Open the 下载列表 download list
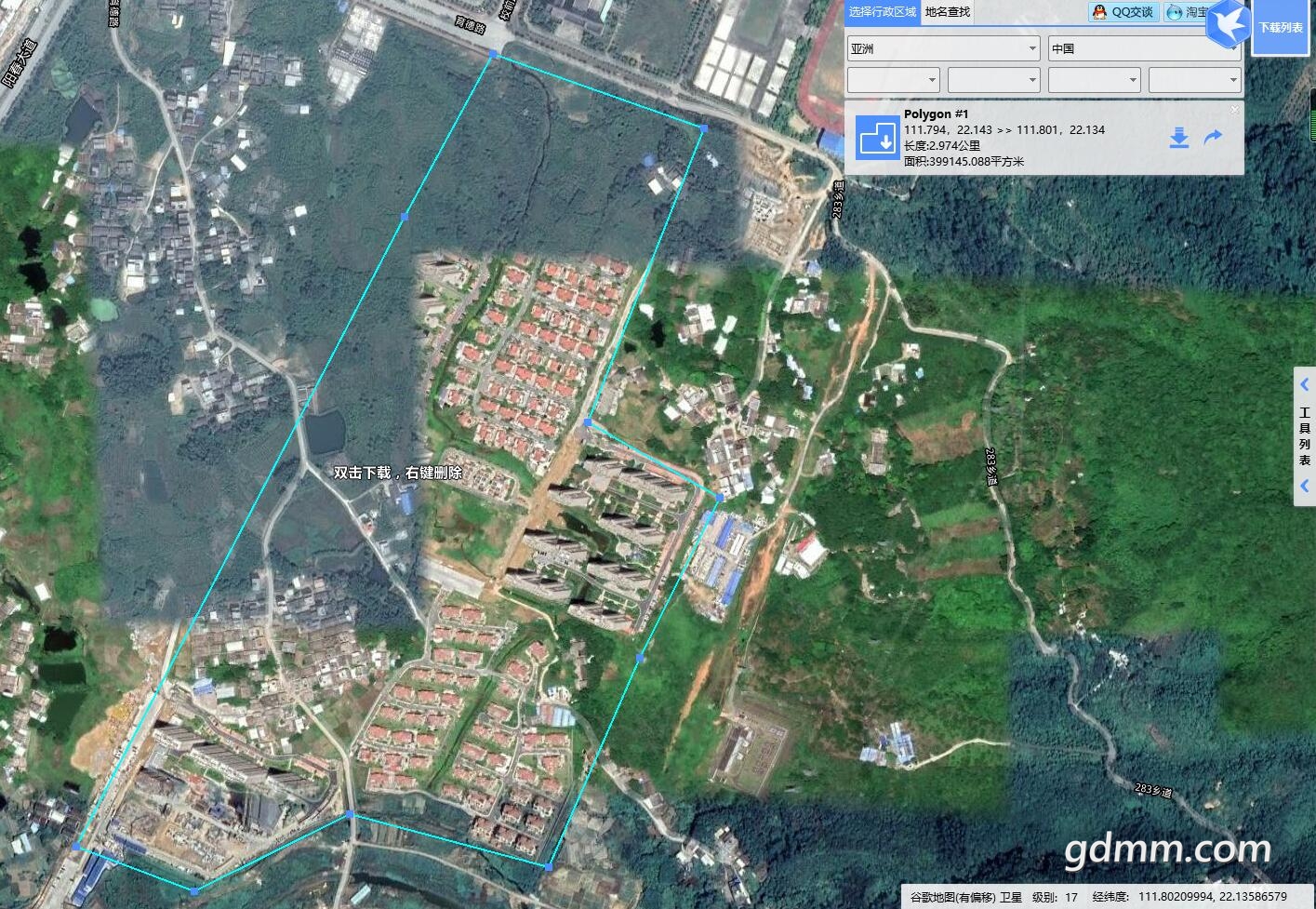The height and width of the screenshot is (909, 1316). point(1281,27)
